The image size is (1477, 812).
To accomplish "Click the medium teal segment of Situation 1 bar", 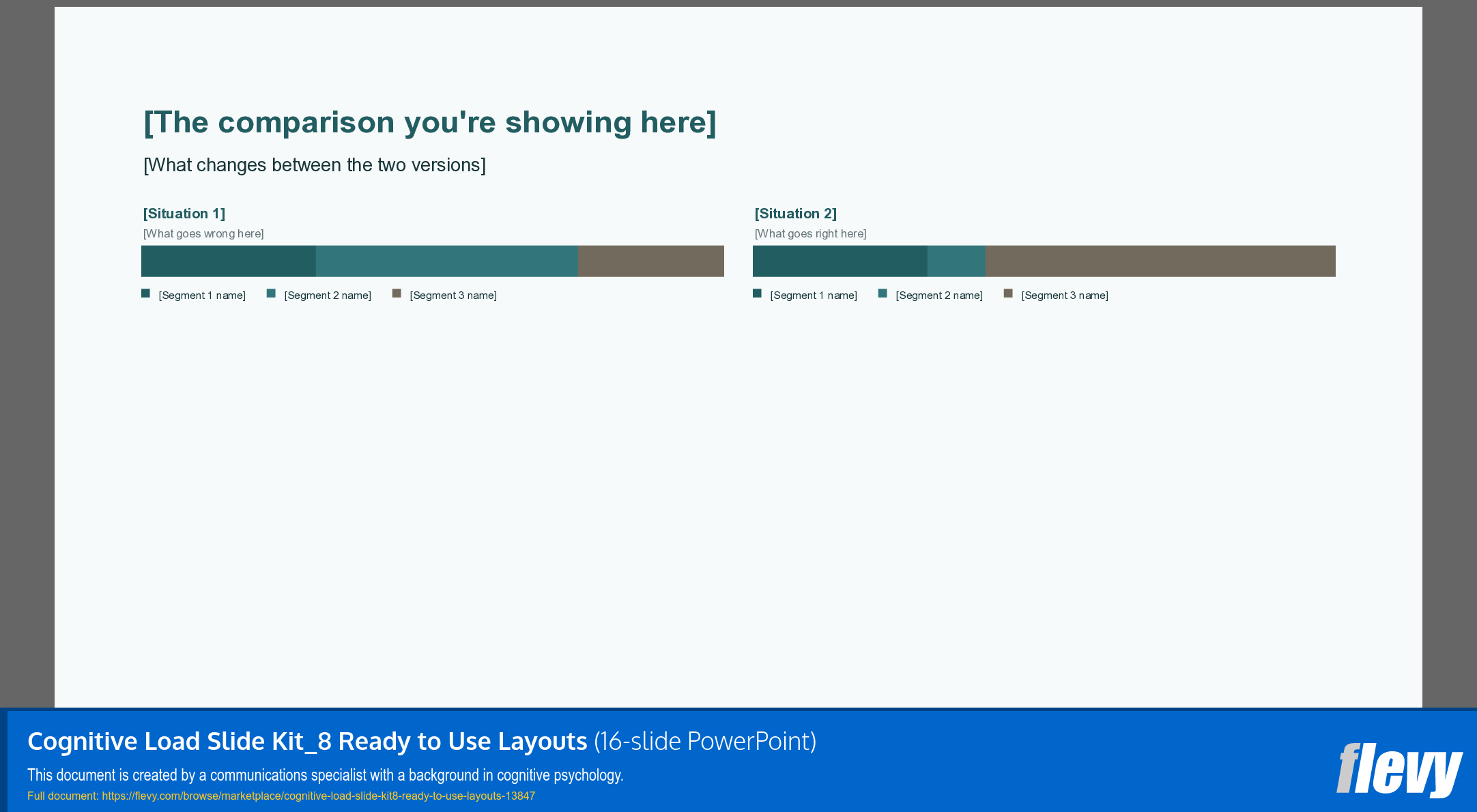I will pos(447,261).
